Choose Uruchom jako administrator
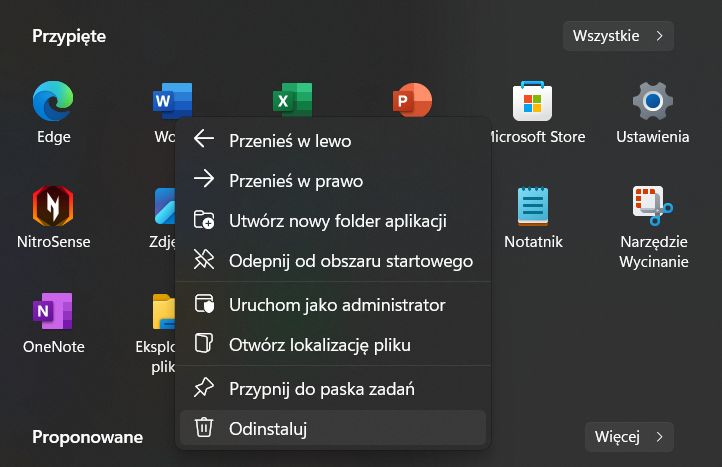The width and height of the screenshot is (722, 467). pos(333,304)
